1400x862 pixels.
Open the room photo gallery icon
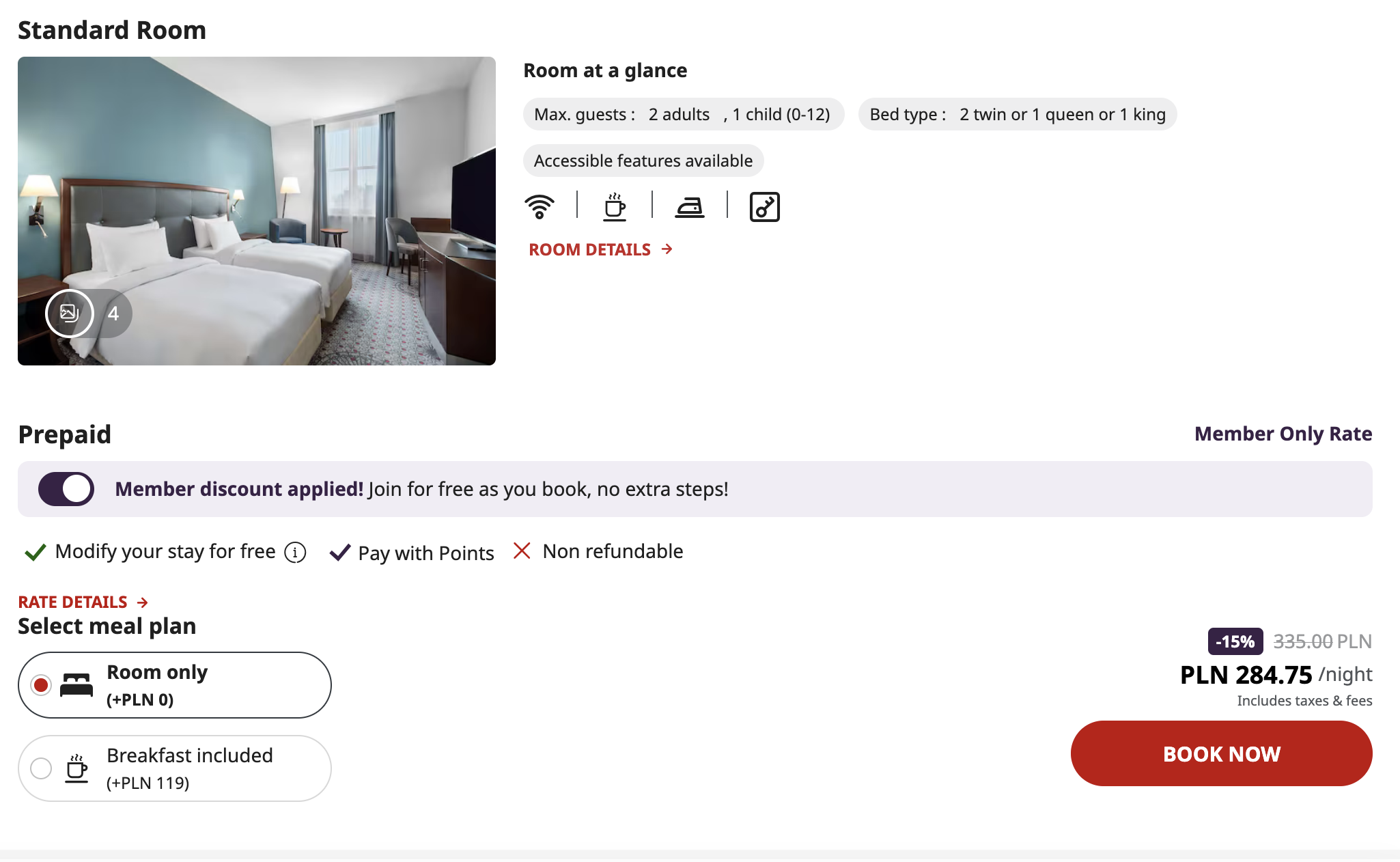[x=70, y=314]
